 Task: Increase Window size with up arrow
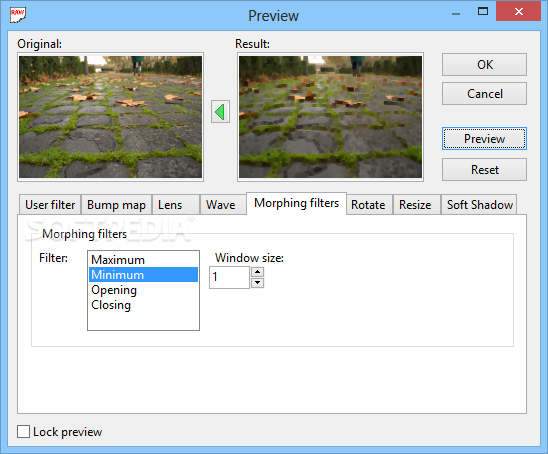pos(258,272)
